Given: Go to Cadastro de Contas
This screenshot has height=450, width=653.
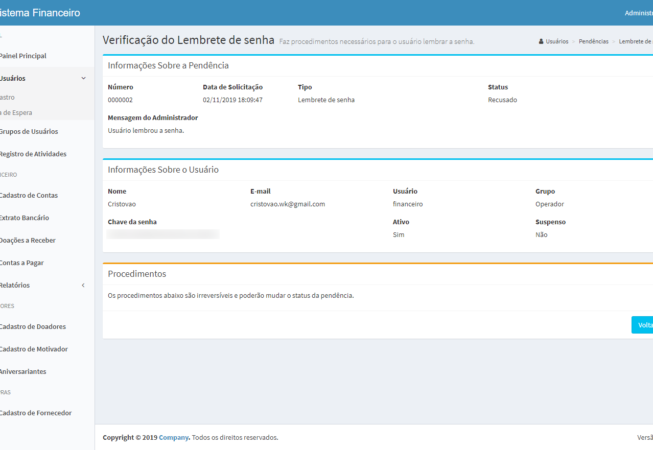Looking at the screenshot, I should tap(31, 195).
